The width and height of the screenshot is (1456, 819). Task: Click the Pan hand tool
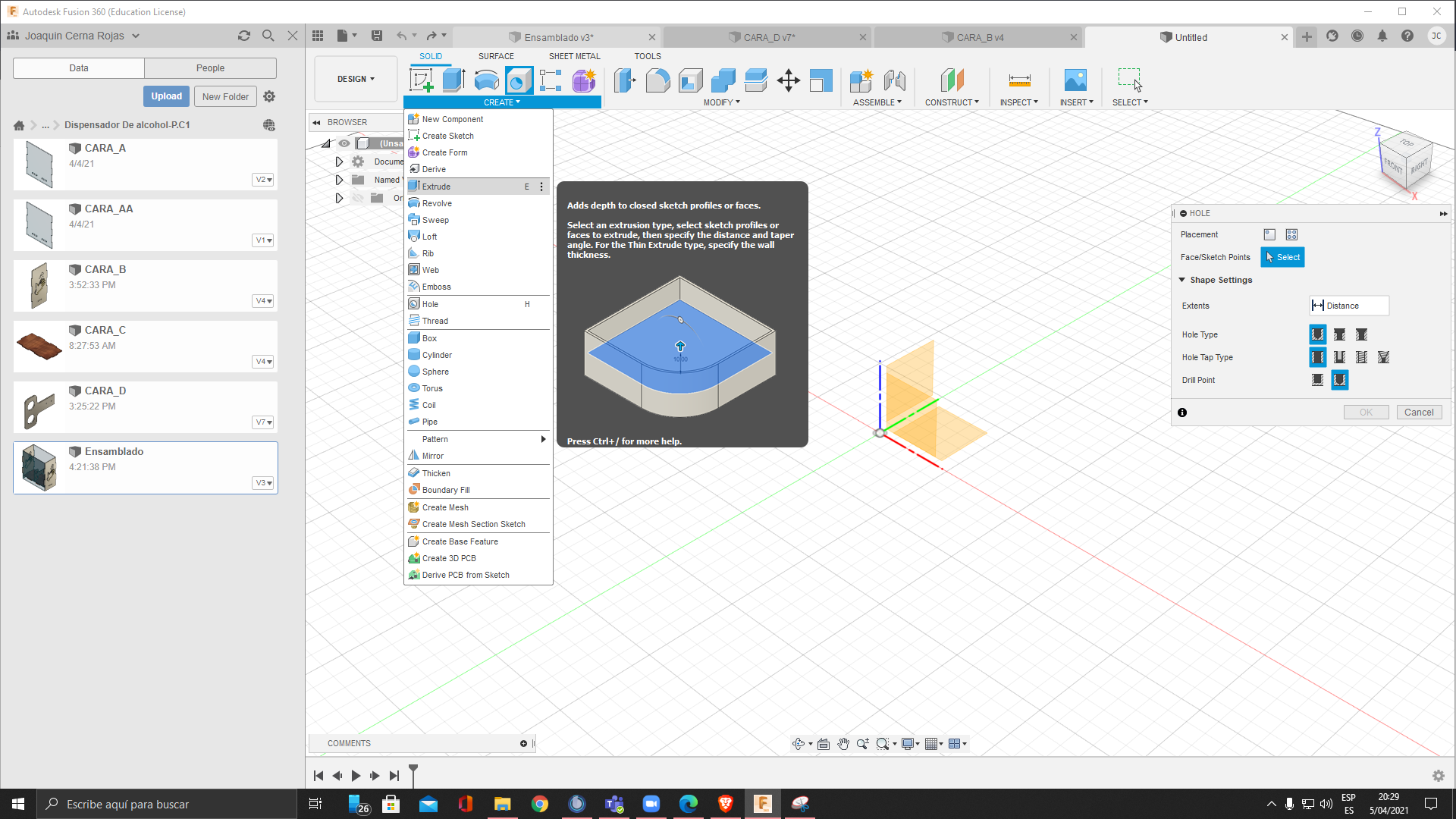843,744
